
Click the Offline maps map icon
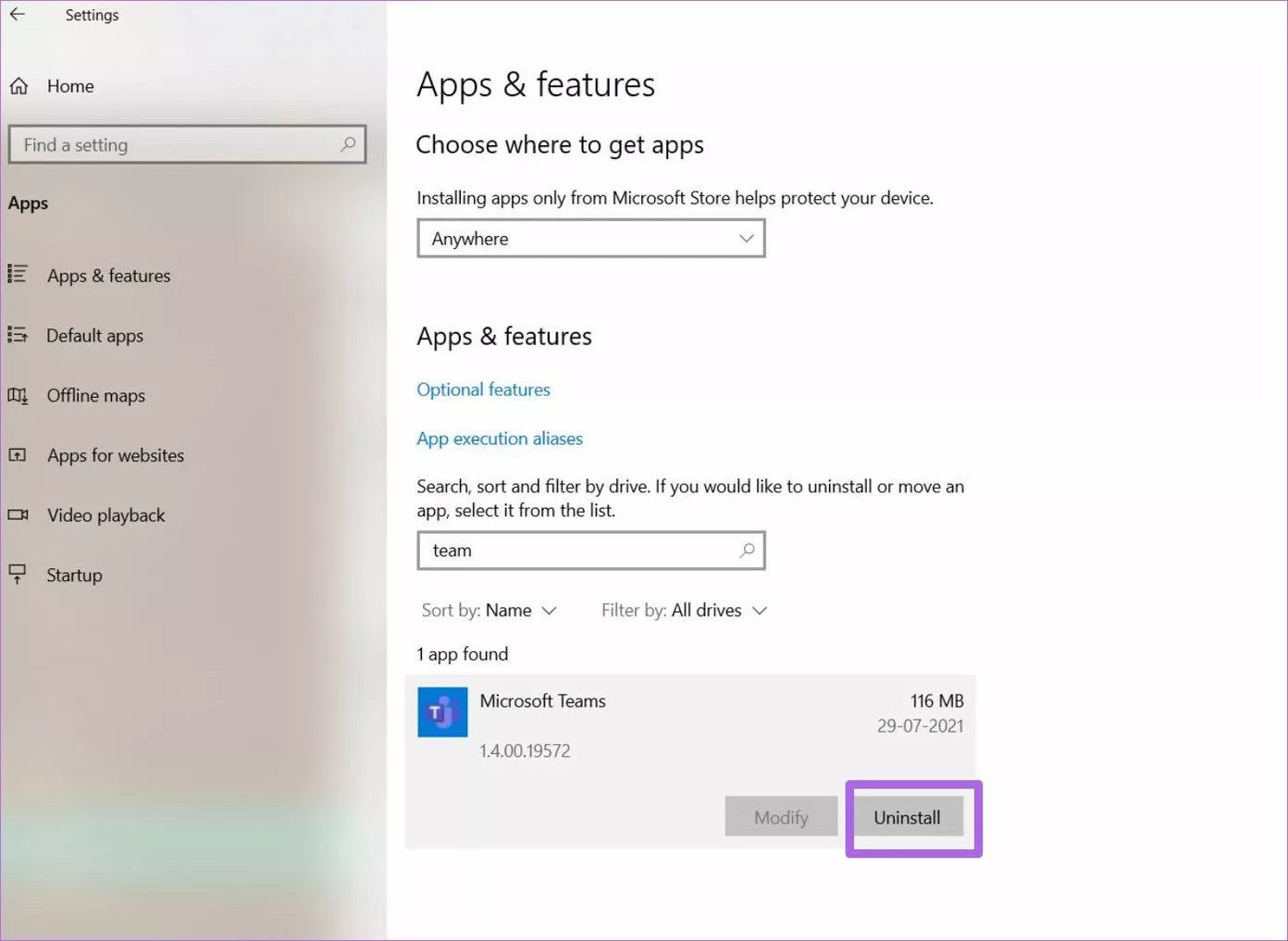[18, 395]
